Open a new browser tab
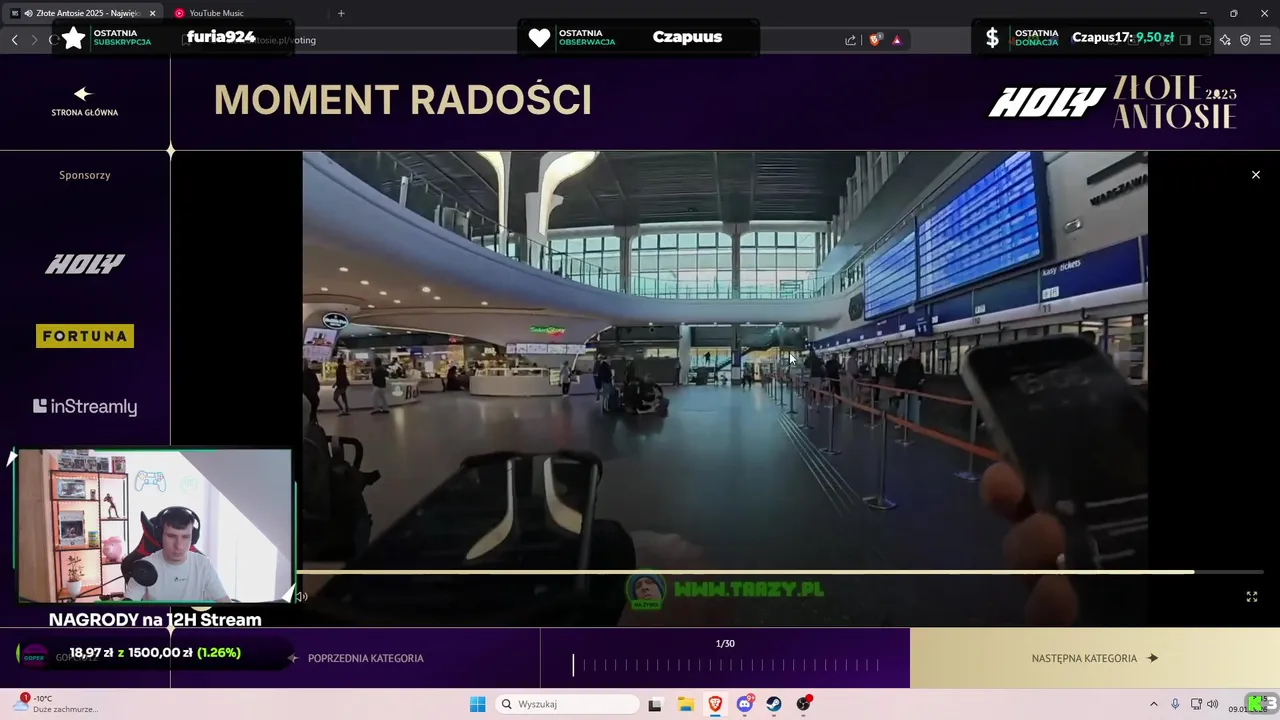The width and height of the screenshot is (1280, 720). pos(341,13)
